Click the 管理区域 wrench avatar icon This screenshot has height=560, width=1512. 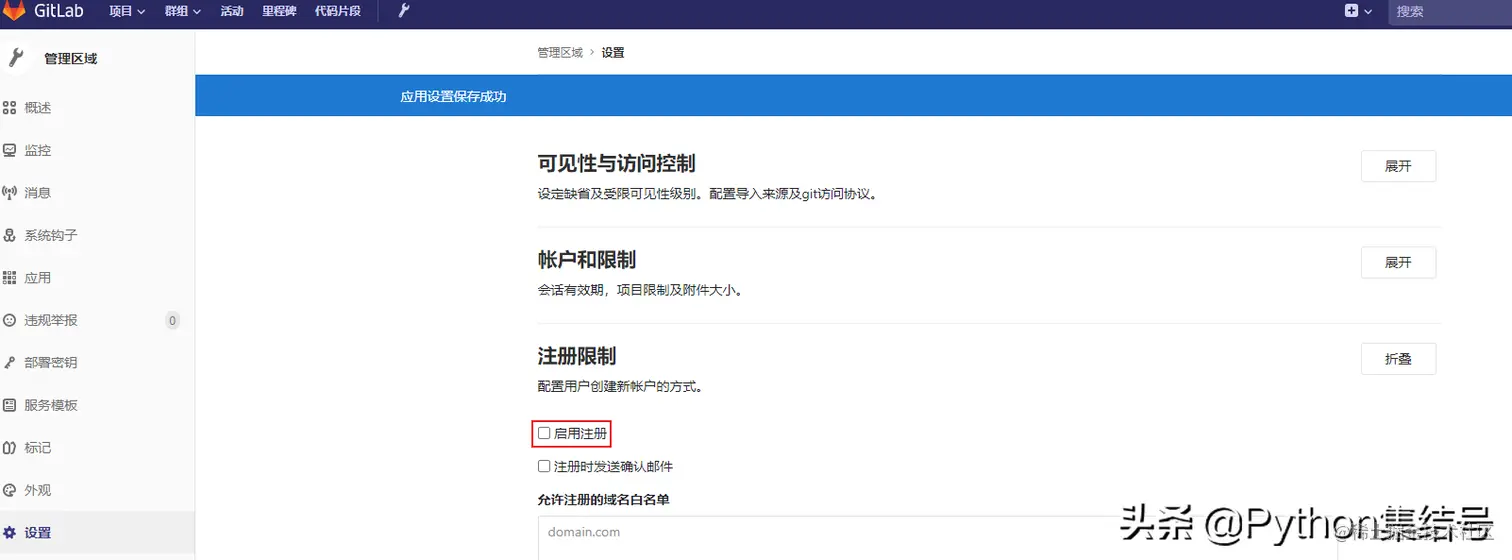pos(15,58)
